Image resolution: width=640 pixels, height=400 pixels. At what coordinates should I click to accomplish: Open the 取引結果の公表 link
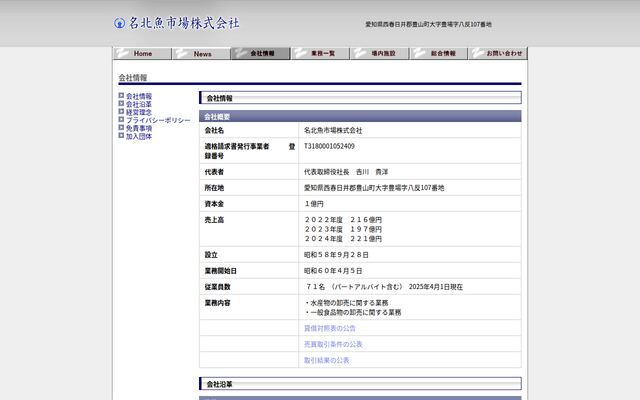point(327,360)
